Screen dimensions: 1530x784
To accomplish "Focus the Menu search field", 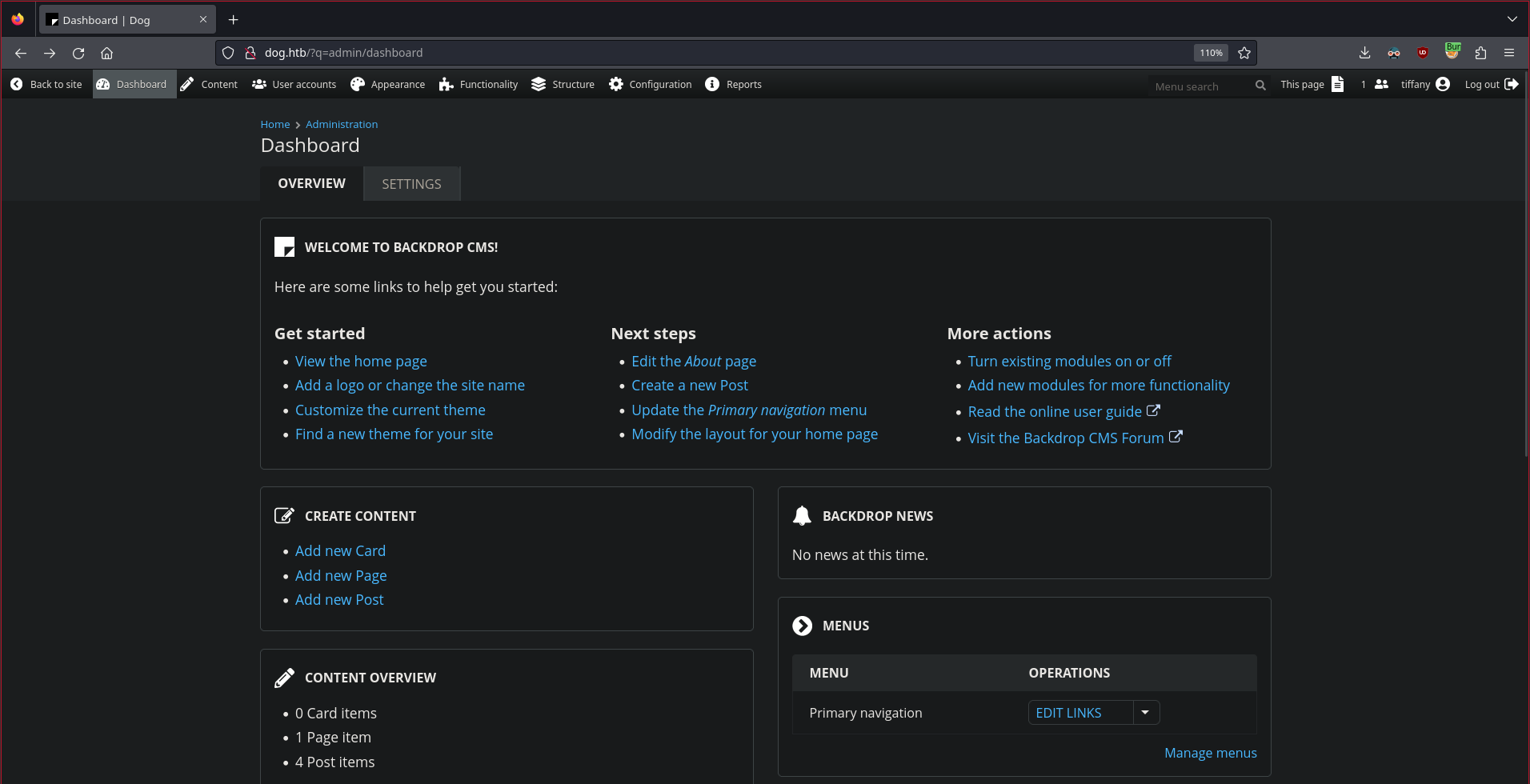I will tap(1200, 86).
